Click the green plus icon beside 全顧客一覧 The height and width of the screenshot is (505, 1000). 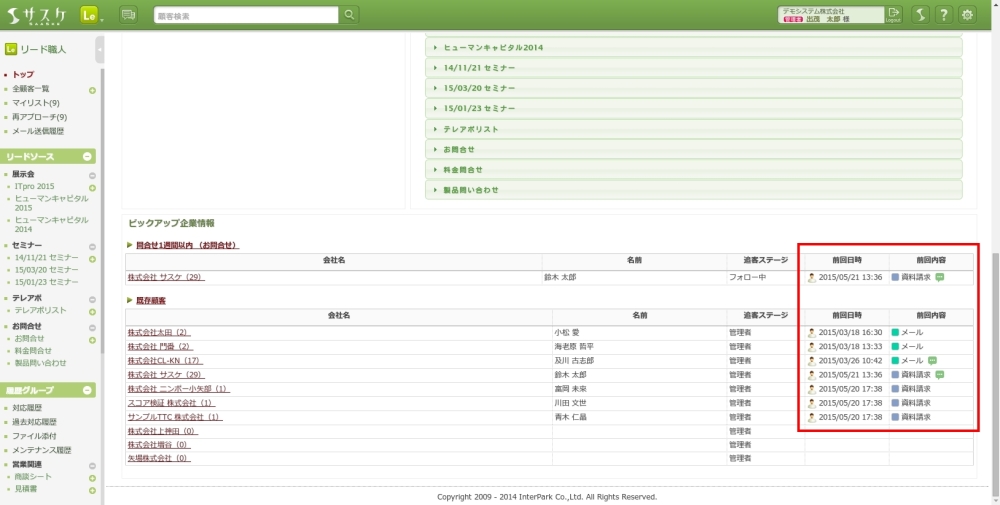[x=92, y=90]
